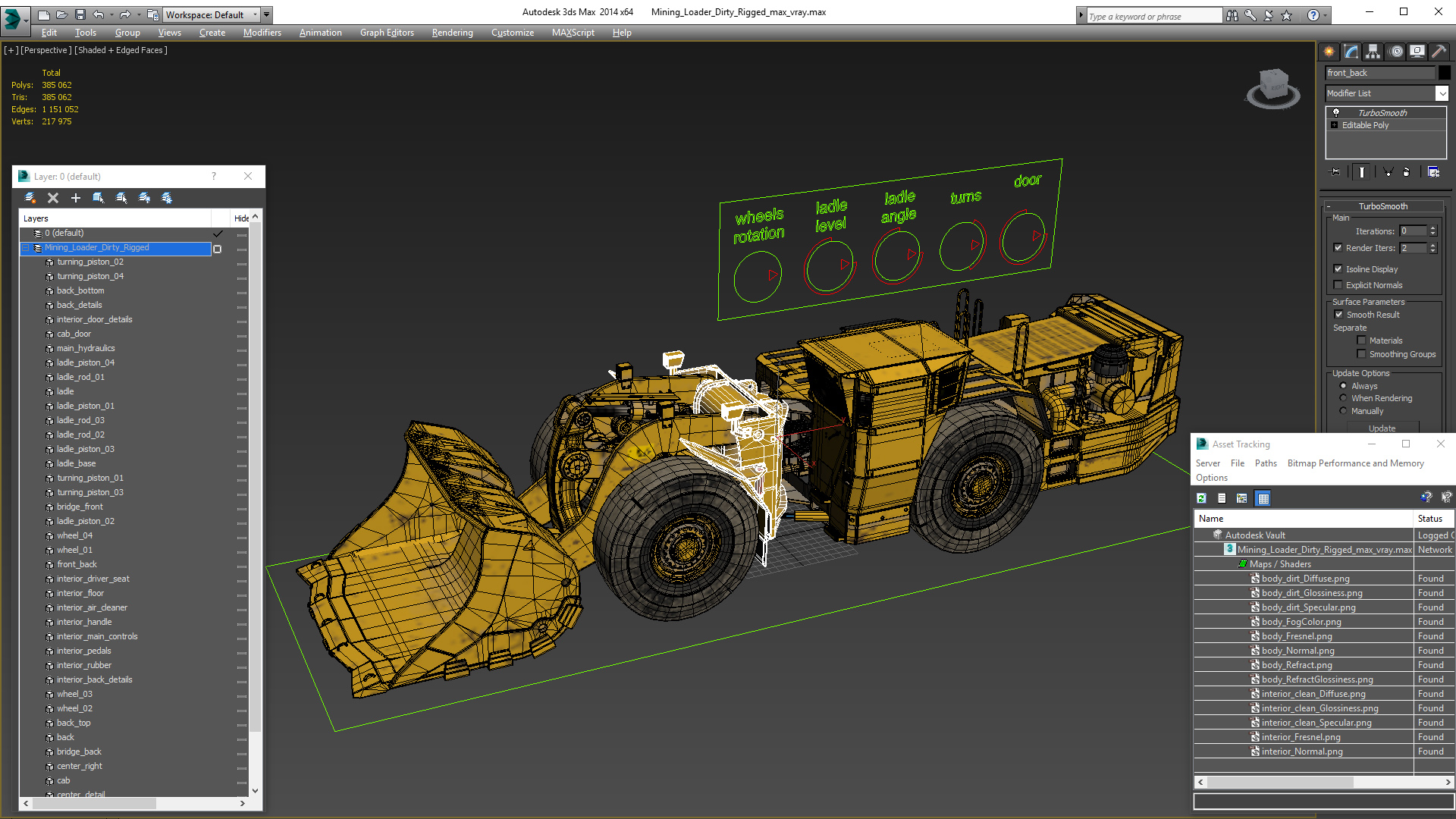Toggle TurboSmooth lightbulb in modifier stack
The image size is (1456, 819).
point(1336,113)
